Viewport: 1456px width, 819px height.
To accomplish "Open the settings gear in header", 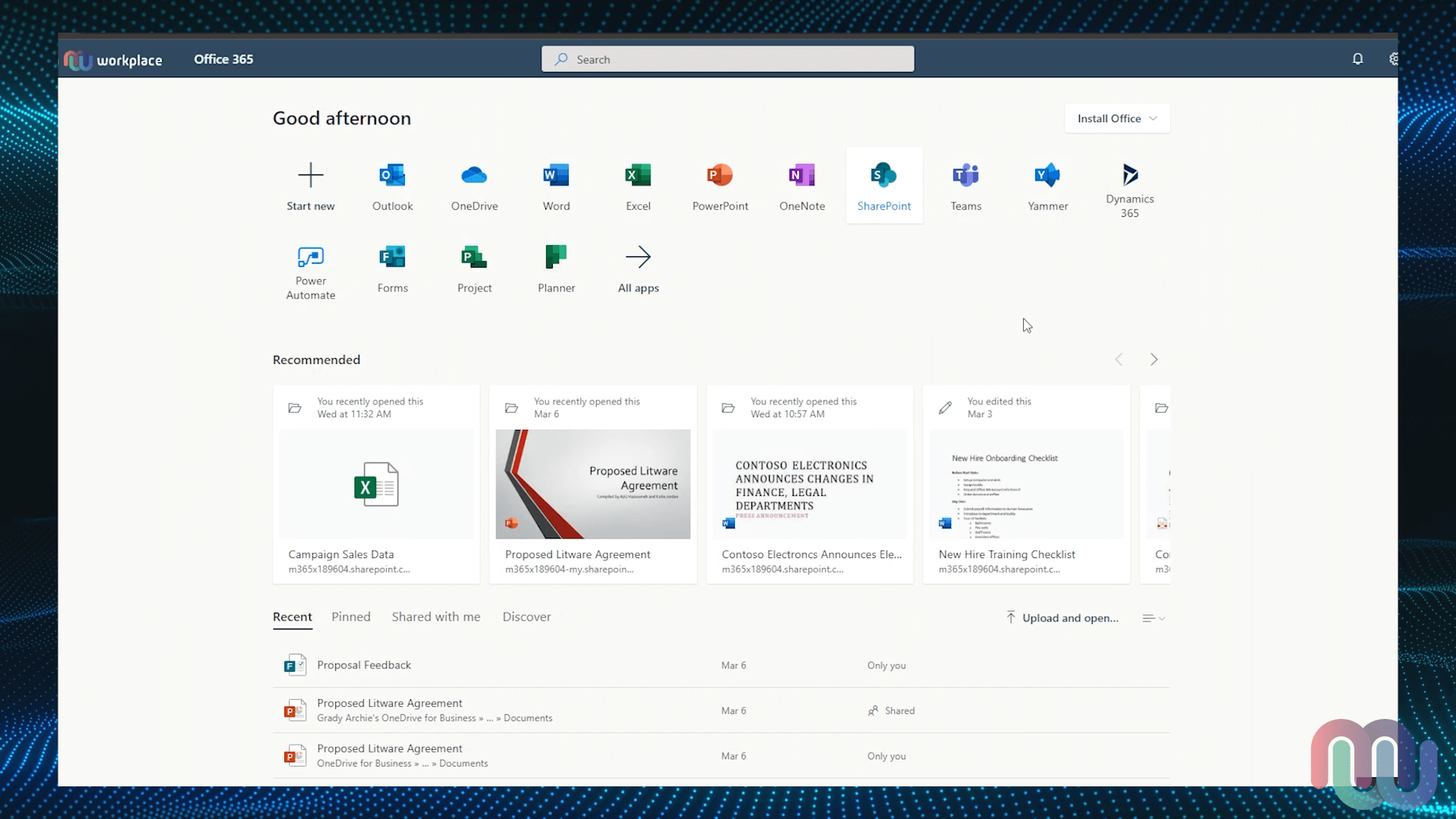I will point(1393,59).
